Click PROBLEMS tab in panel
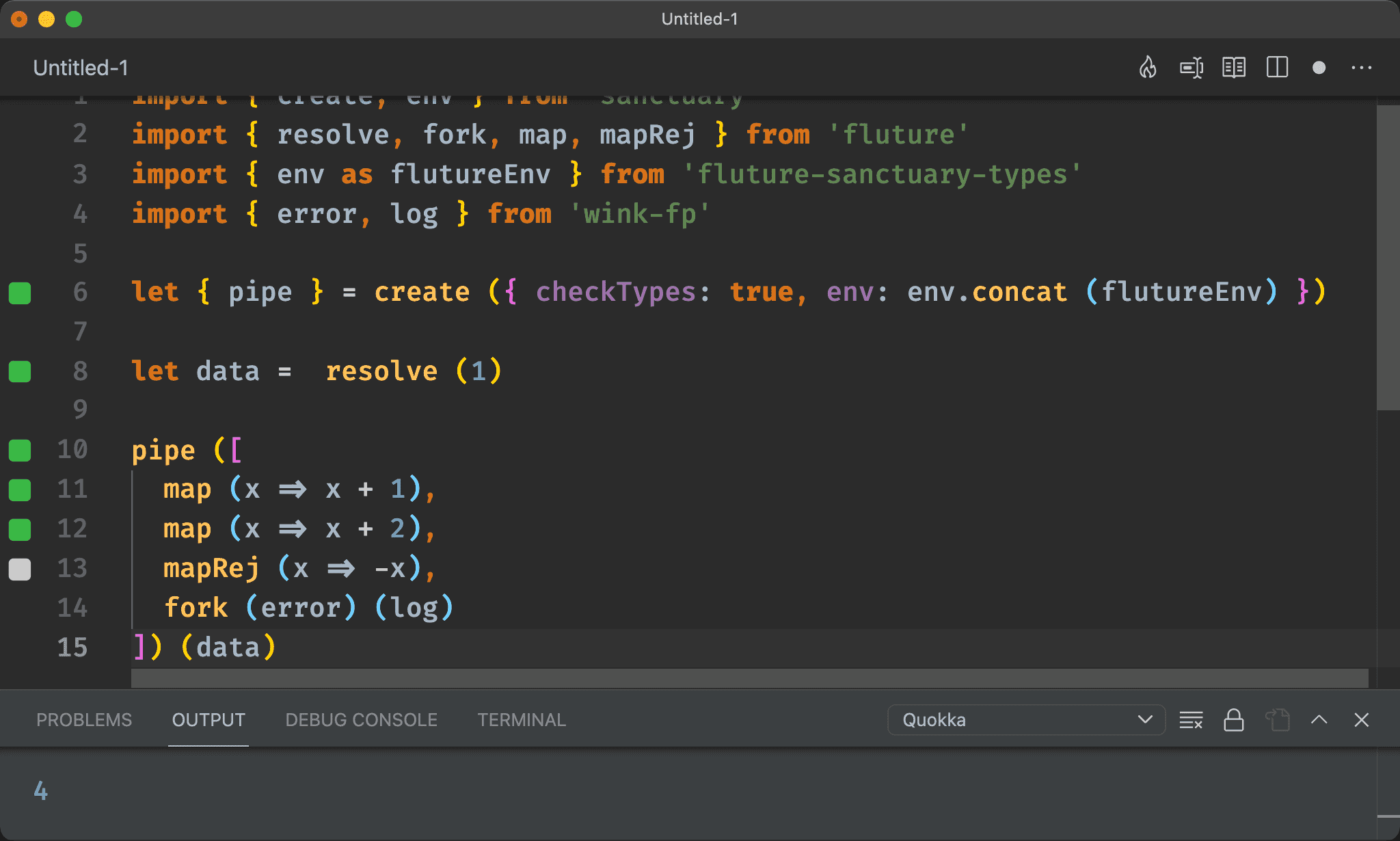The width and height of the screenshot is (1400, 841). click(x=83, y=720)
